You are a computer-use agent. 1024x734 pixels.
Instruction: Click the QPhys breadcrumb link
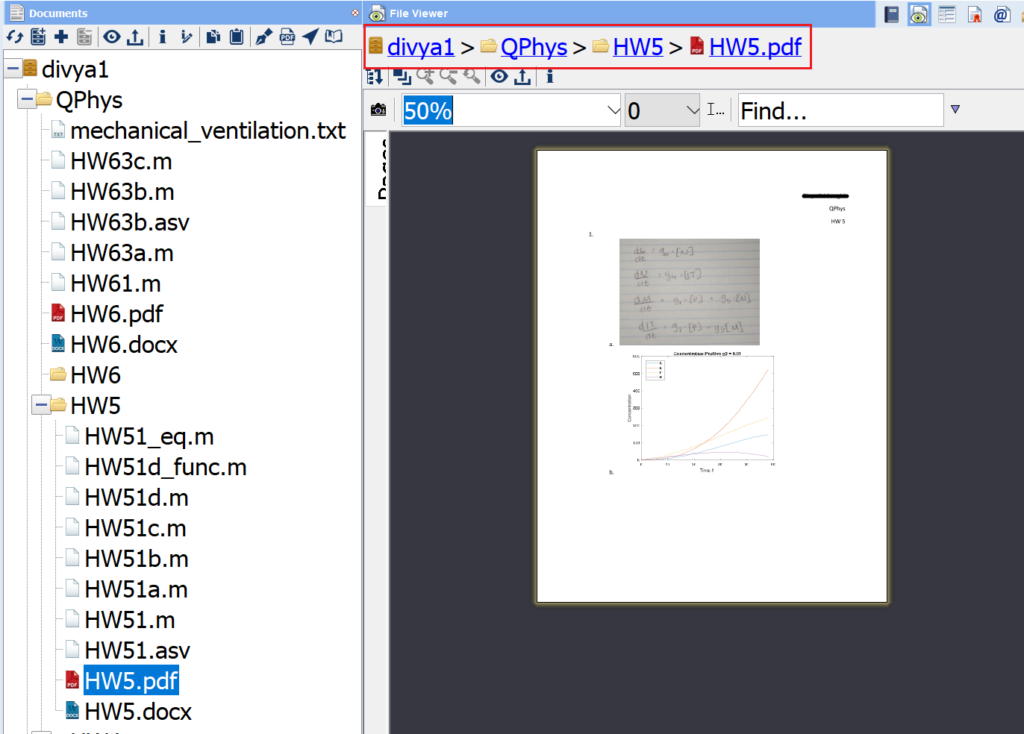[533, 47]
